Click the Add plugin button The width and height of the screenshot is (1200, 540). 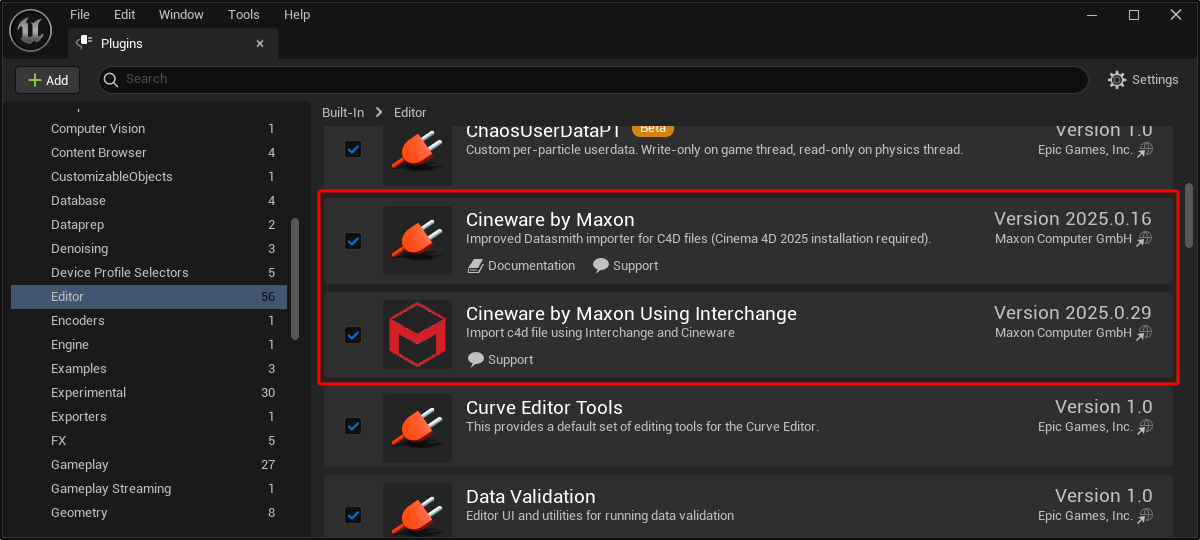(x=48, y=80)
